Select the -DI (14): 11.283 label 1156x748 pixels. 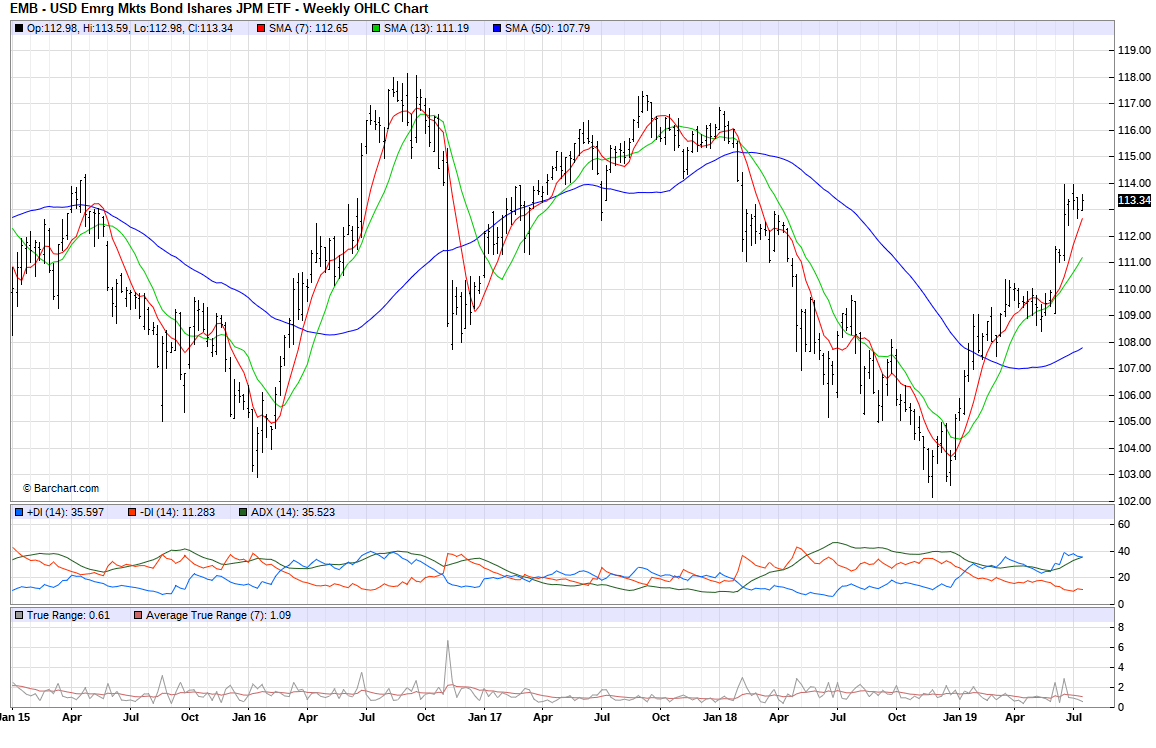[177, 512]
